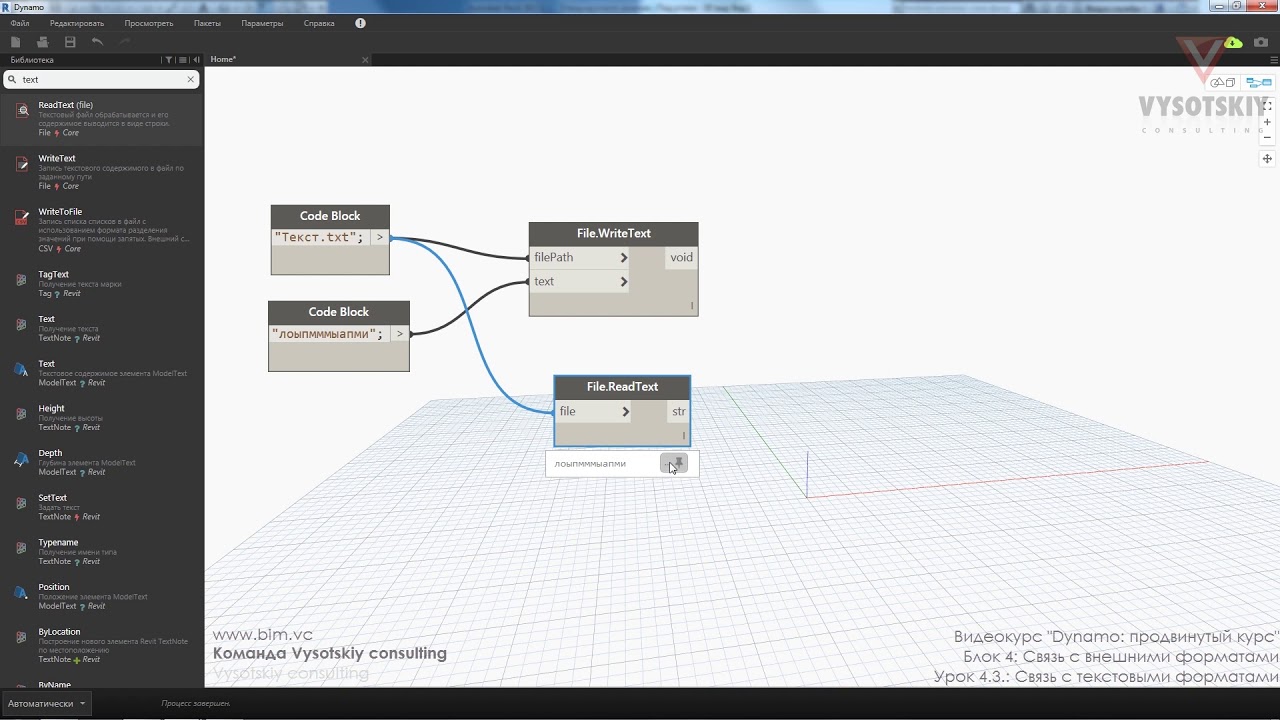The height and width of the screenshot is (720, 1280).
Task: Click the file input port on File.ReadText
Action: point(594,411)
